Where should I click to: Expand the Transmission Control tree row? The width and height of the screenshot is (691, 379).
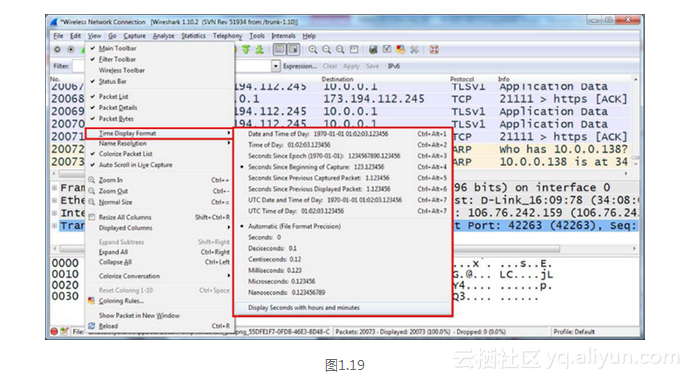[54, 226]
